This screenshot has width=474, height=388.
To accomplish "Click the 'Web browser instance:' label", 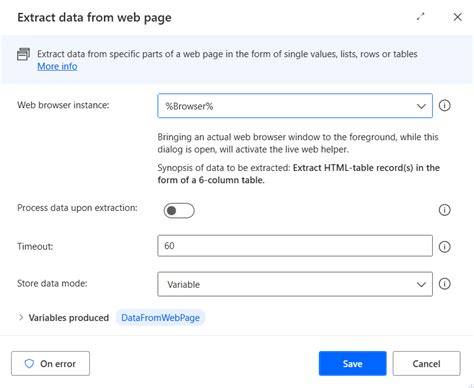I will [x=63, y=105].
